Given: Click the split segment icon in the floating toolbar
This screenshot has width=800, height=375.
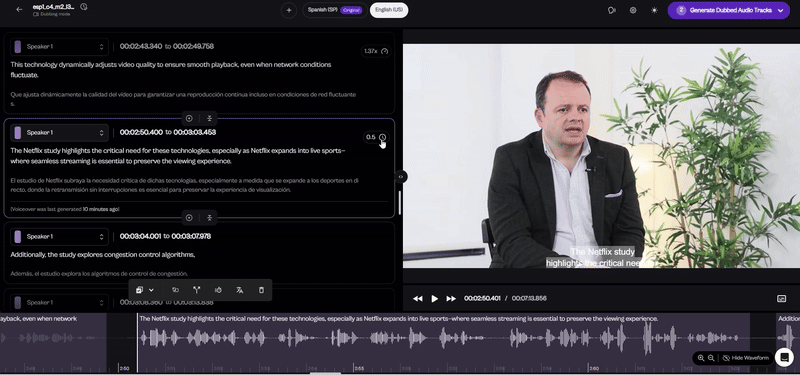Looking at the screenshot, I should tap(196, 290).
